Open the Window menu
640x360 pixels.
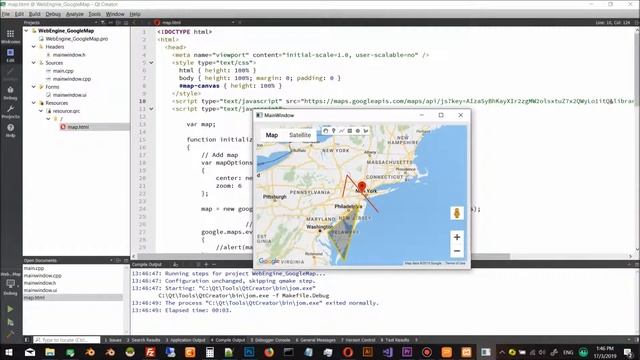tap(115, 14)
